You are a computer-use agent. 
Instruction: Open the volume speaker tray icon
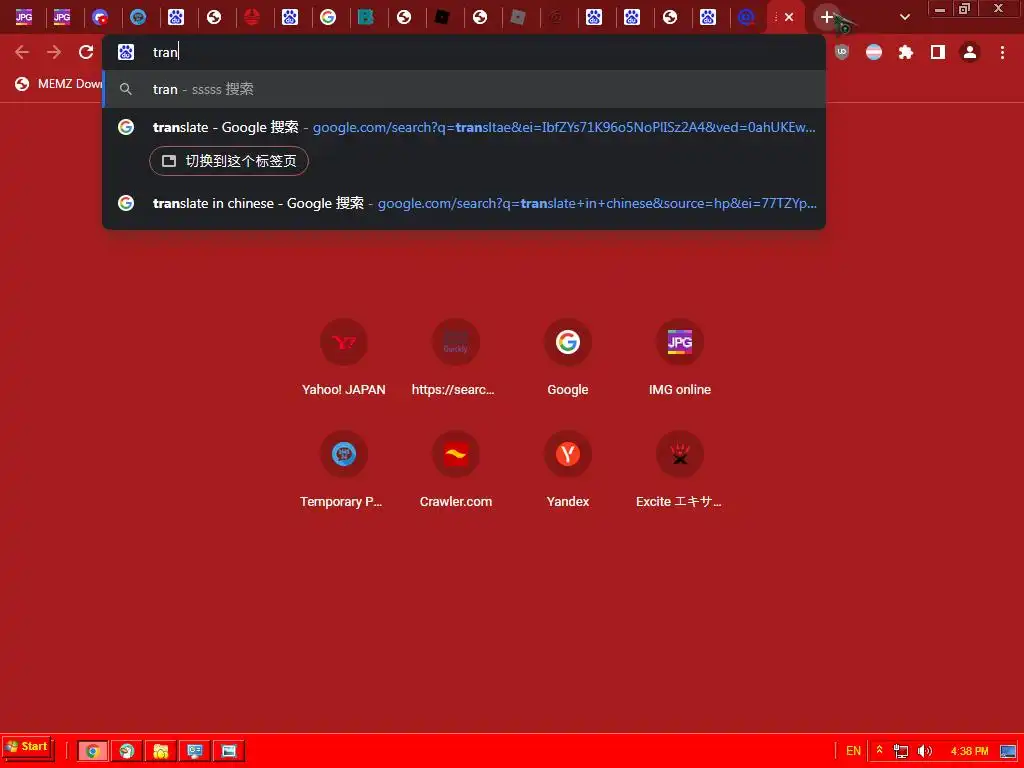(925, 751)
